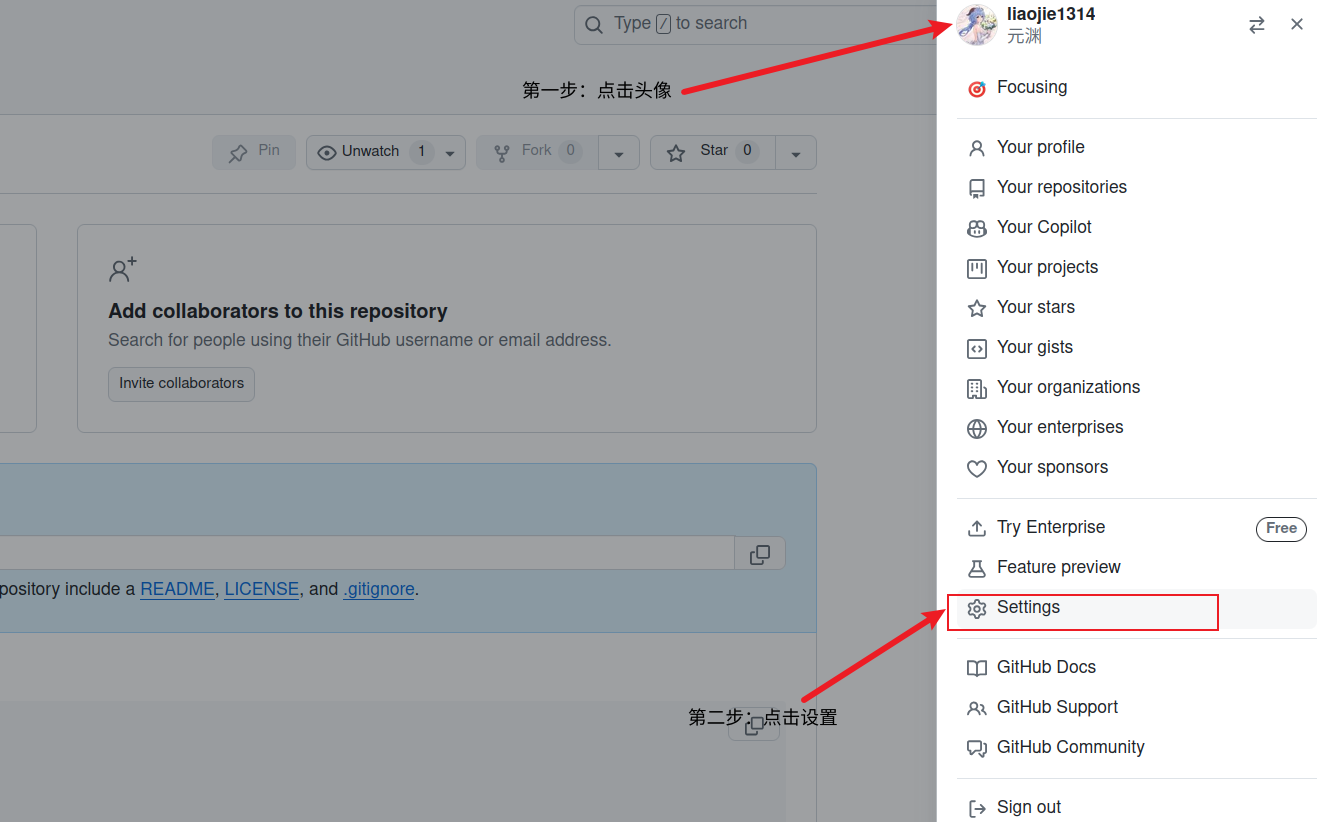This screenshot has width=1337, height=822.
Task: Click the project board icon beside Your projects
Action: 977,269
